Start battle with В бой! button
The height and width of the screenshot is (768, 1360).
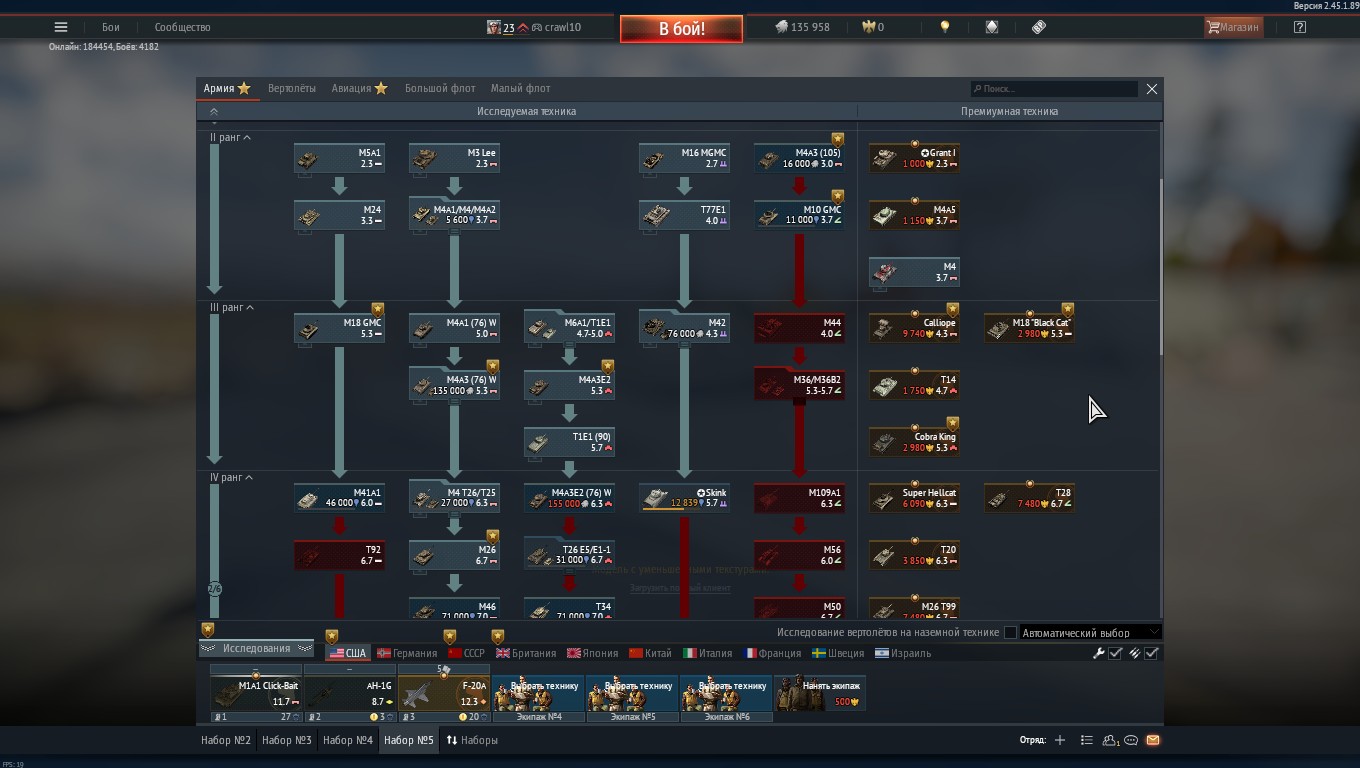pos(681,28)
